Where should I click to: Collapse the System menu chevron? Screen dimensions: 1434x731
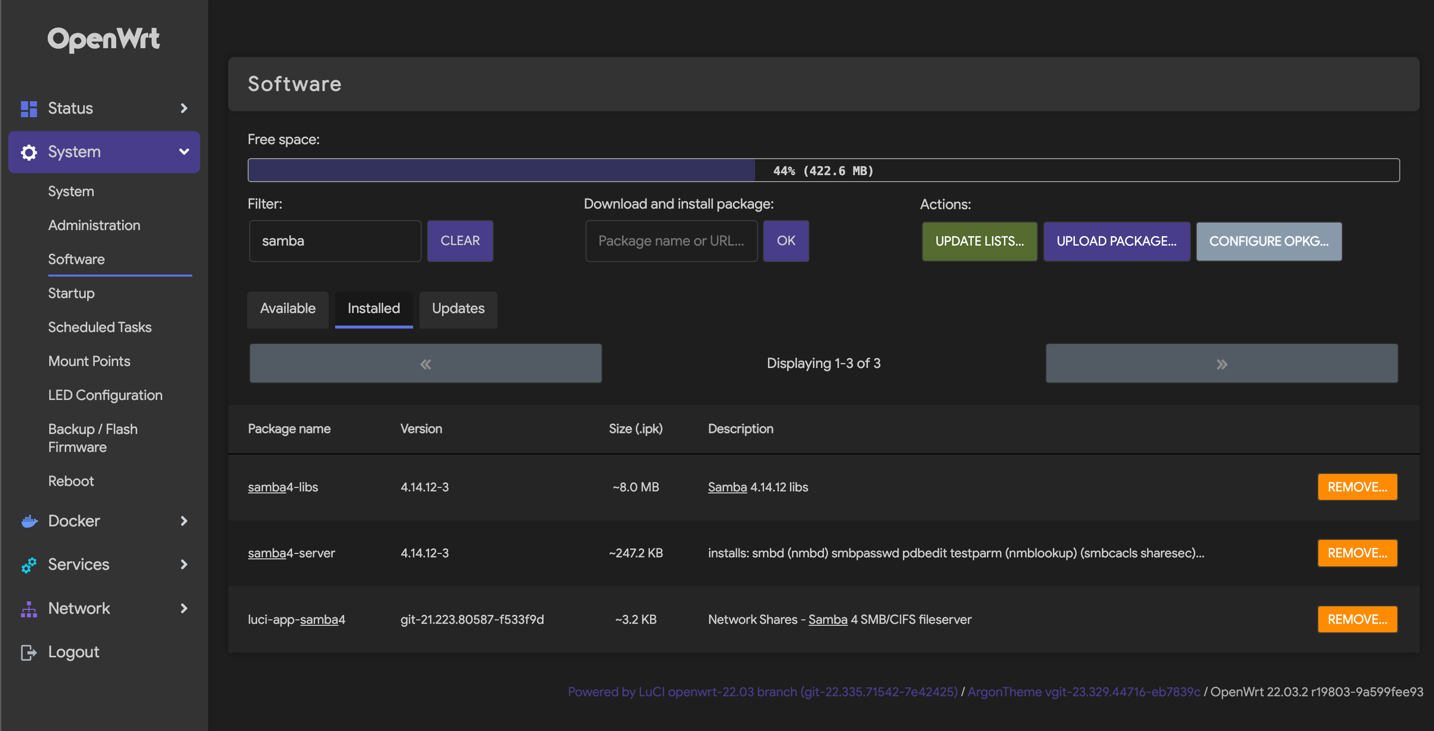[184, 152]
